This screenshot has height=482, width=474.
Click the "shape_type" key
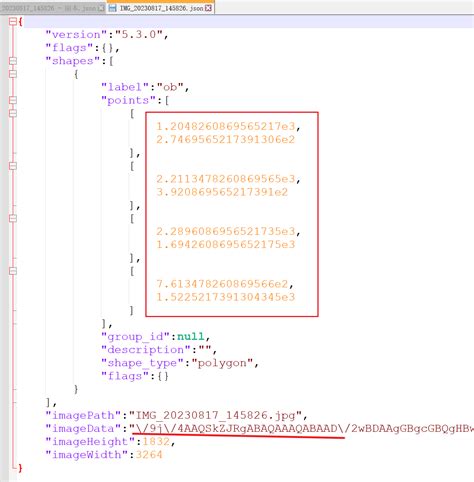point(142,363)
